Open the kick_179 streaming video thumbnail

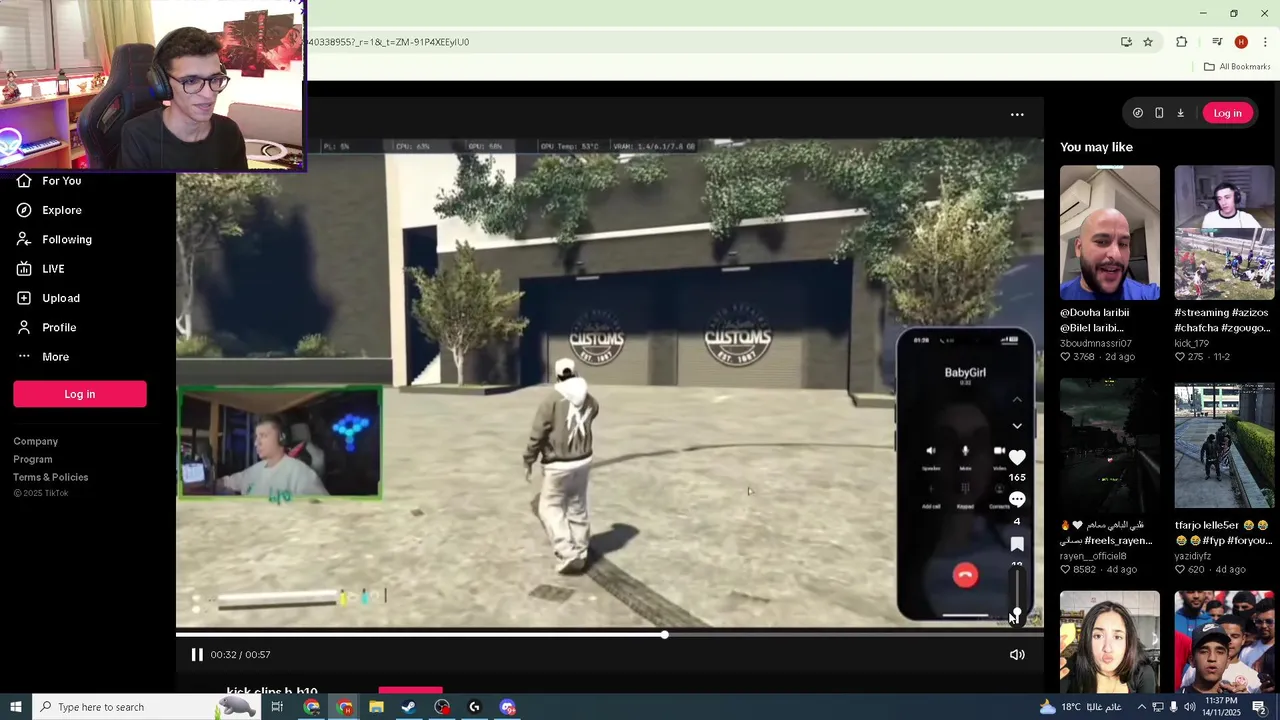1224,233
